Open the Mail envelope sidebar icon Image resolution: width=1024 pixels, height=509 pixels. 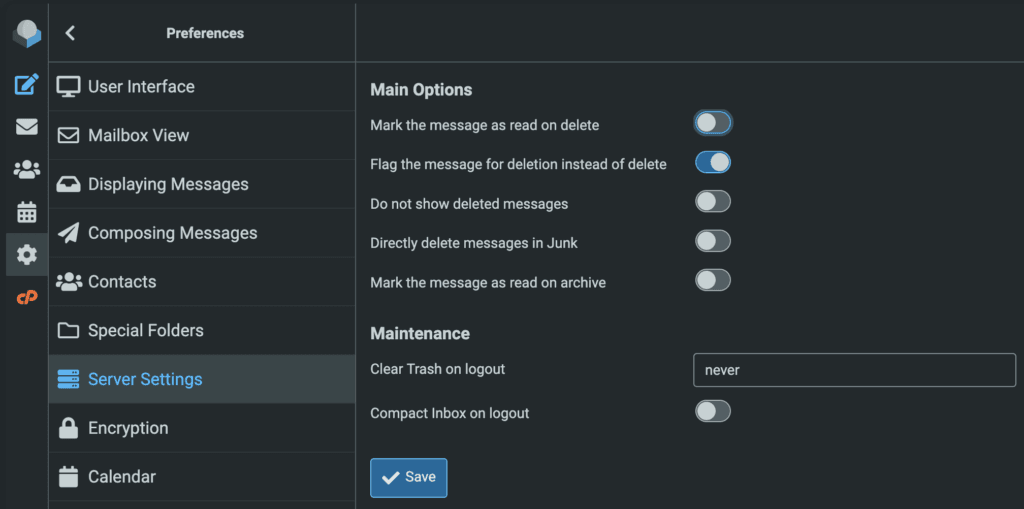pyautogui.click(x=27, y=127)
